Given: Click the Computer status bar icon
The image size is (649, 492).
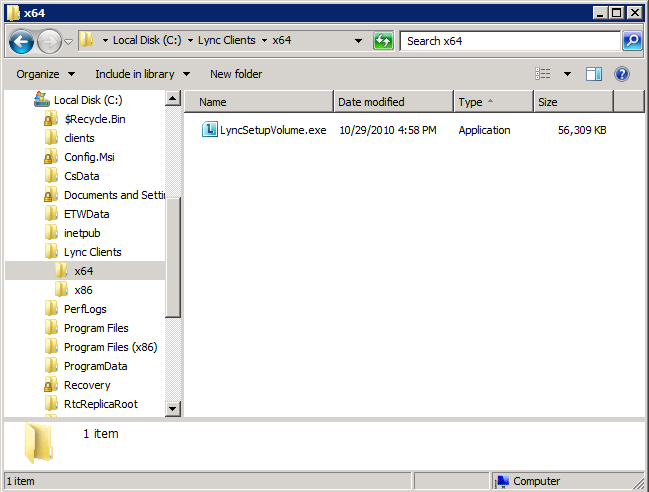Looking at the screenshot, I should pyautogui.click(x=502, y=481).
